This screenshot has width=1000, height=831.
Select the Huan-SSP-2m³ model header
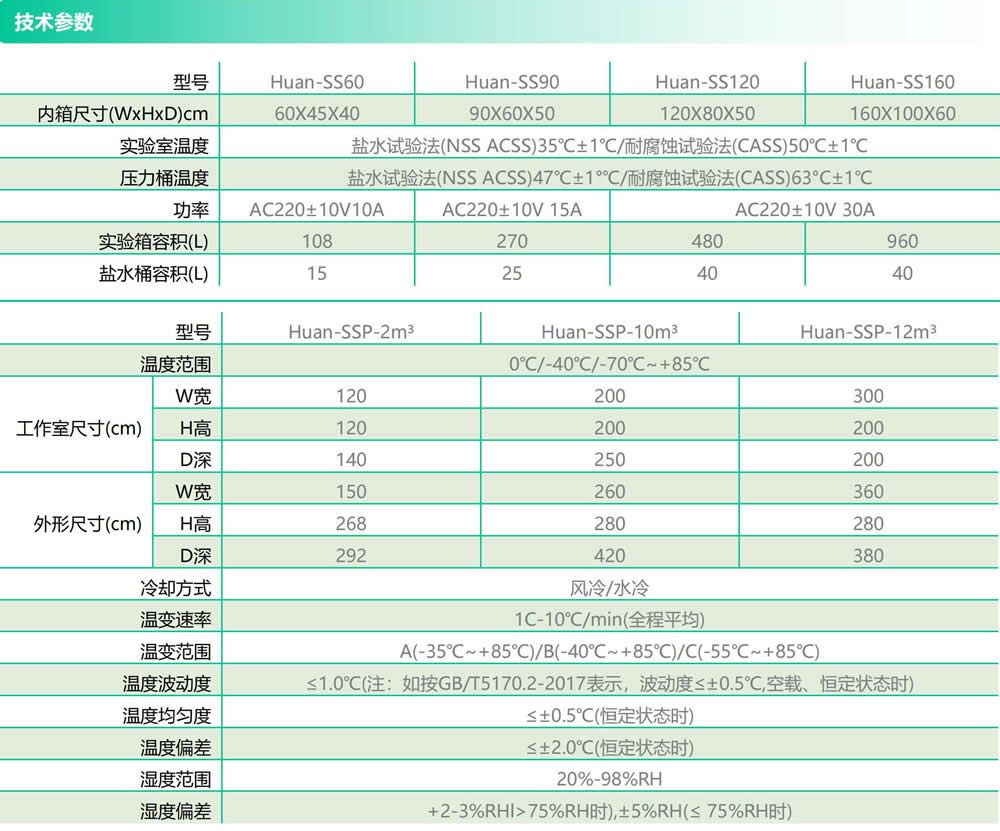(x=351, y=332)
